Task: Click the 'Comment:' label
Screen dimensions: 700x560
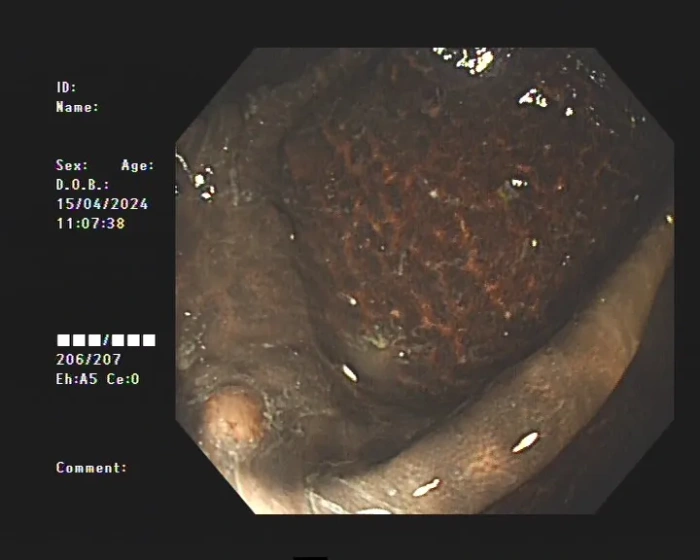Action: [x=92, y=468]
